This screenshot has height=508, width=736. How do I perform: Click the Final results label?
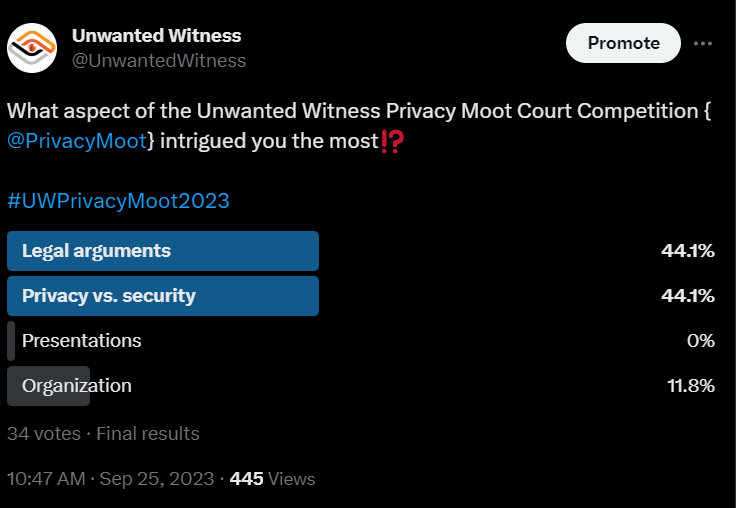(x=148, y=434)
